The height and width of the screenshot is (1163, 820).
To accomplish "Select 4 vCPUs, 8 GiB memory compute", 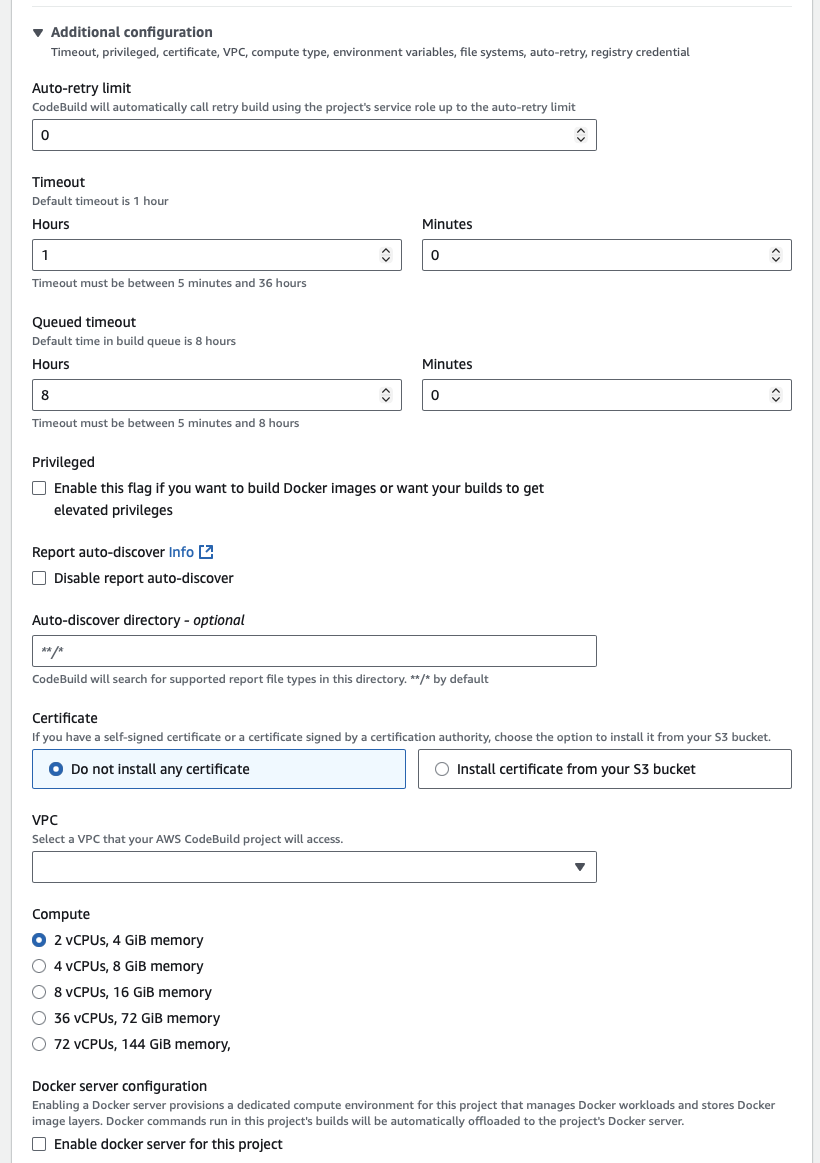I will coord(39,966).
